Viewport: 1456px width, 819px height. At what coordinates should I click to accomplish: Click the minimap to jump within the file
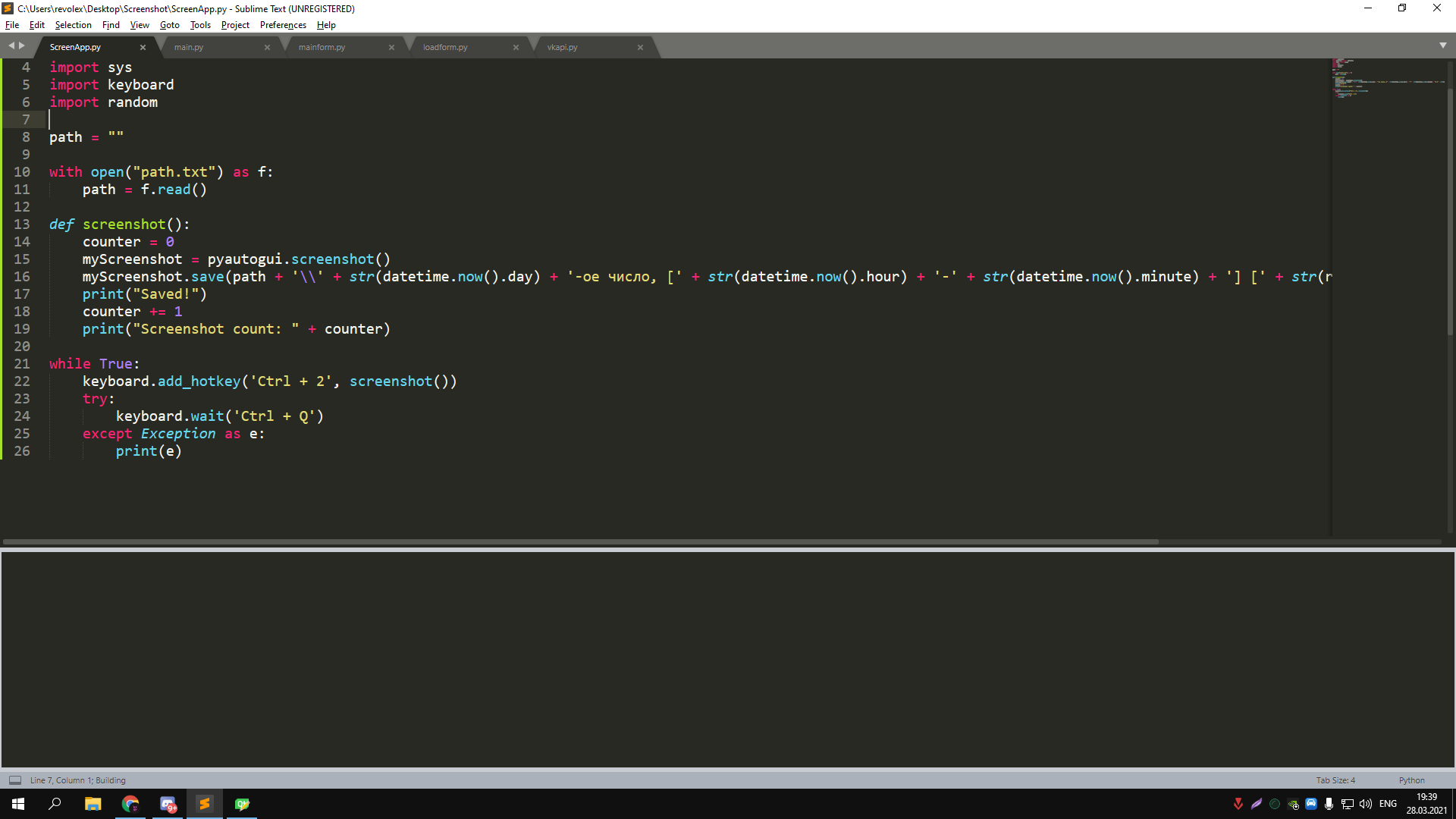(x=1388, y=83)
